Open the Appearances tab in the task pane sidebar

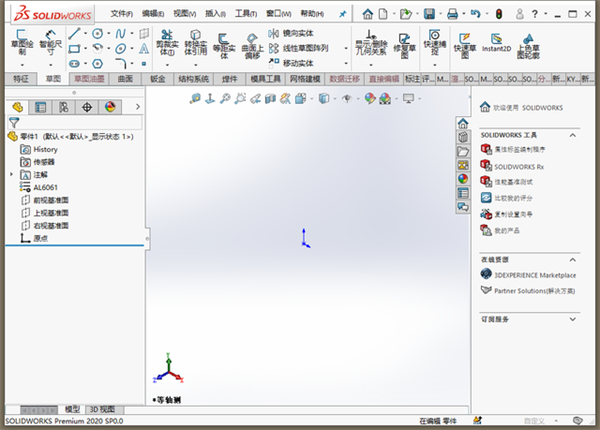[x=463, y=179]
